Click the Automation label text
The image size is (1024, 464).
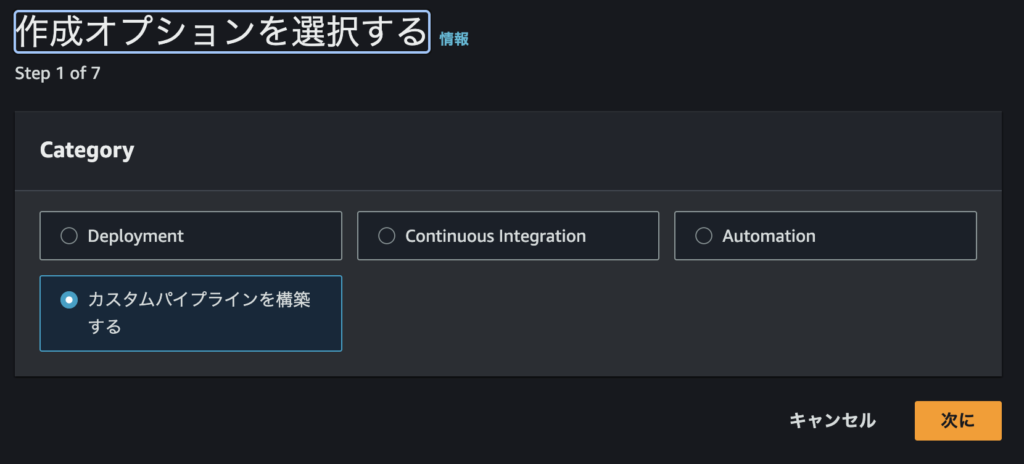pyautogui.click(x=769, y=236)
